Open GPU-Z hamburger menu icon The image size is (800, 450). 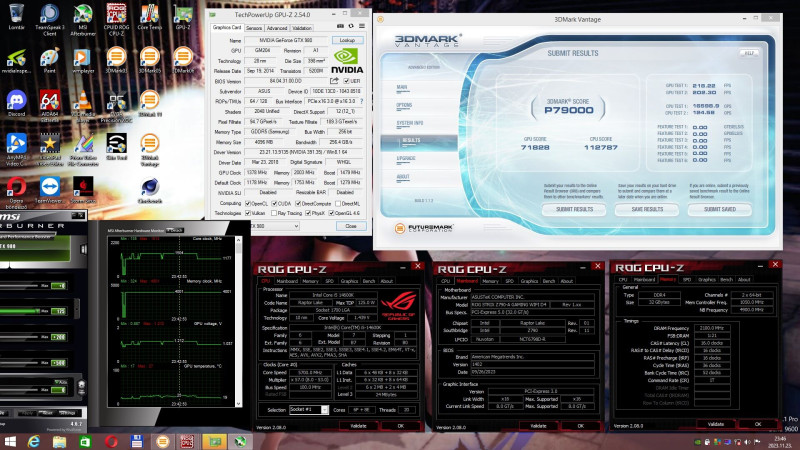pyautogui.click(x=362, y=26)
